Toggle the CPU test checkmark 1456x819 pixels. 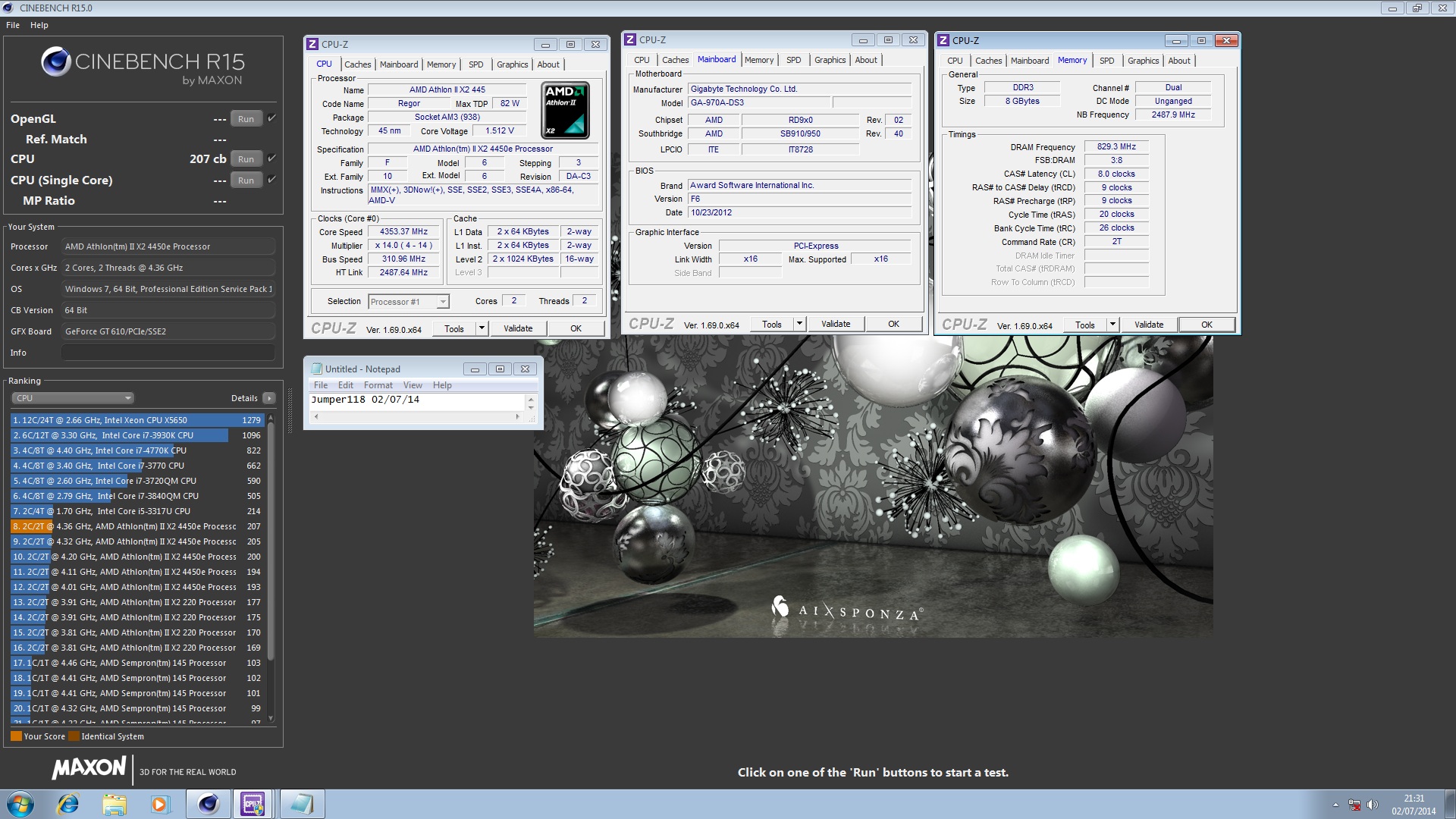click(x=272, y=158)
